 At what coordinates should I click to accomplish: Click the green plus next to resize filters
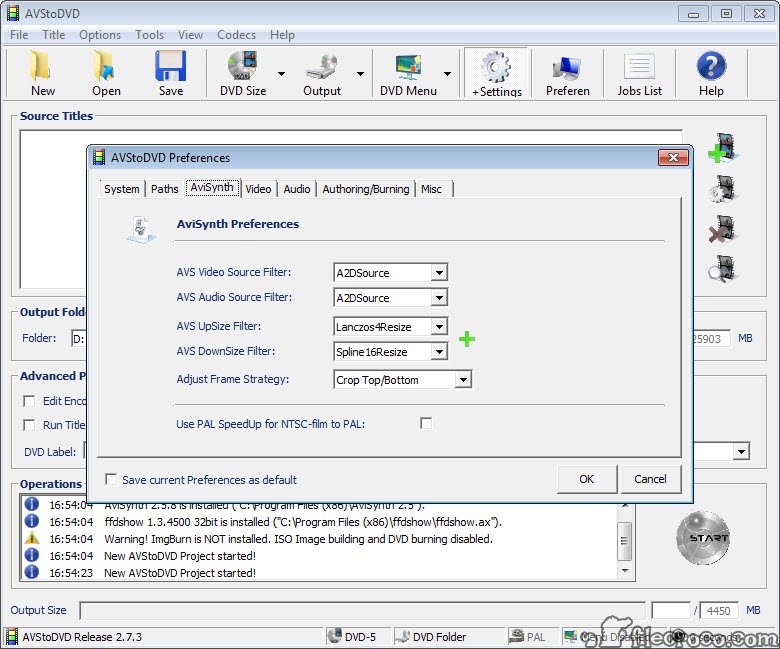click(x=467, y=339)
